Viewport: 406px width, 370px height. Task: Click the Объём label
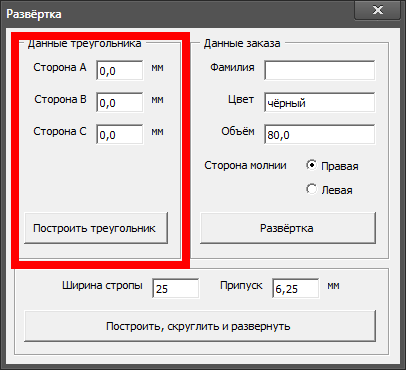tap(238, 131)
